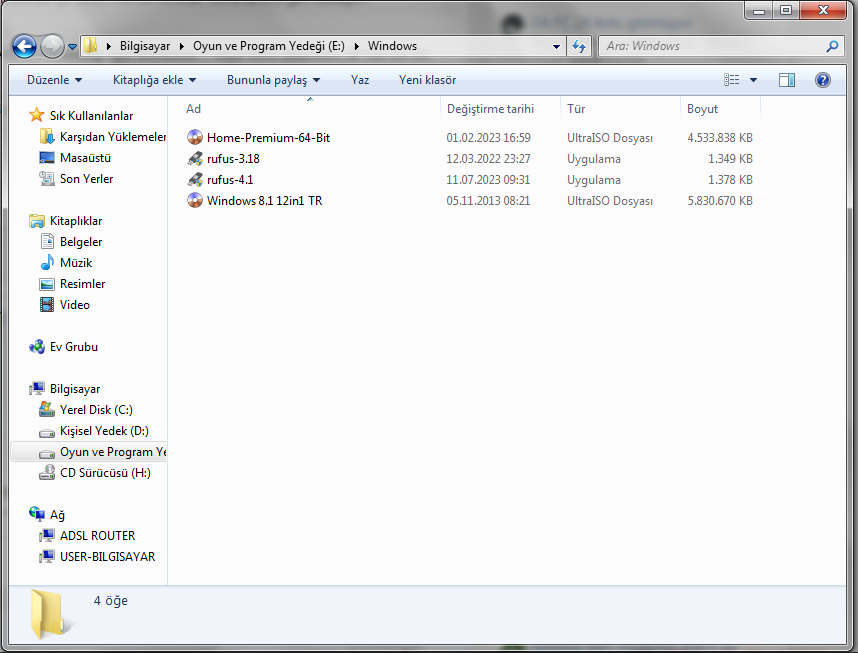Click the Masaüstü sidebar icon

[x=47, y=158]
